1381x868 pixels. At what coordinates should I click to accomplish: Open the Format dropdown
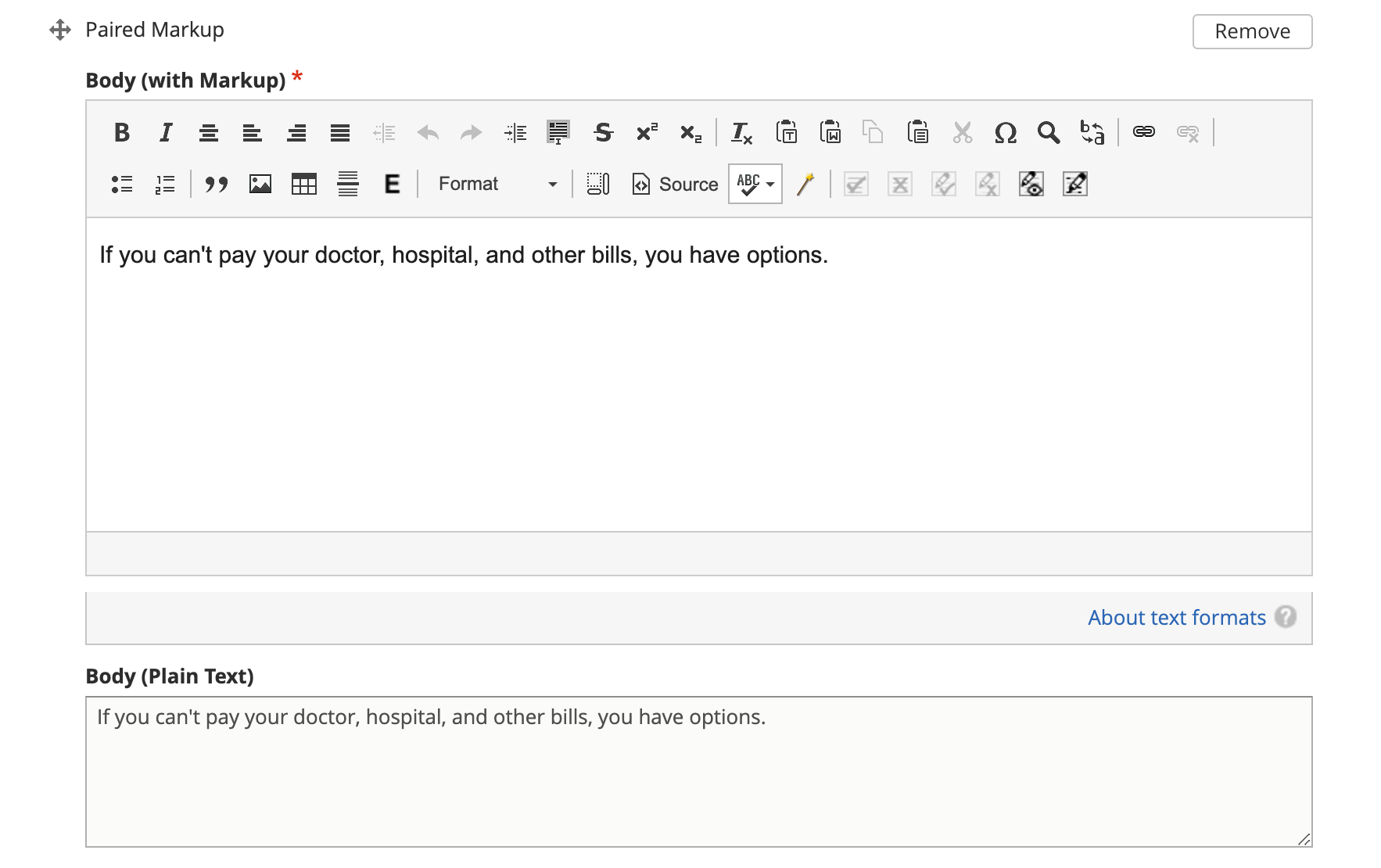(497, 184)
